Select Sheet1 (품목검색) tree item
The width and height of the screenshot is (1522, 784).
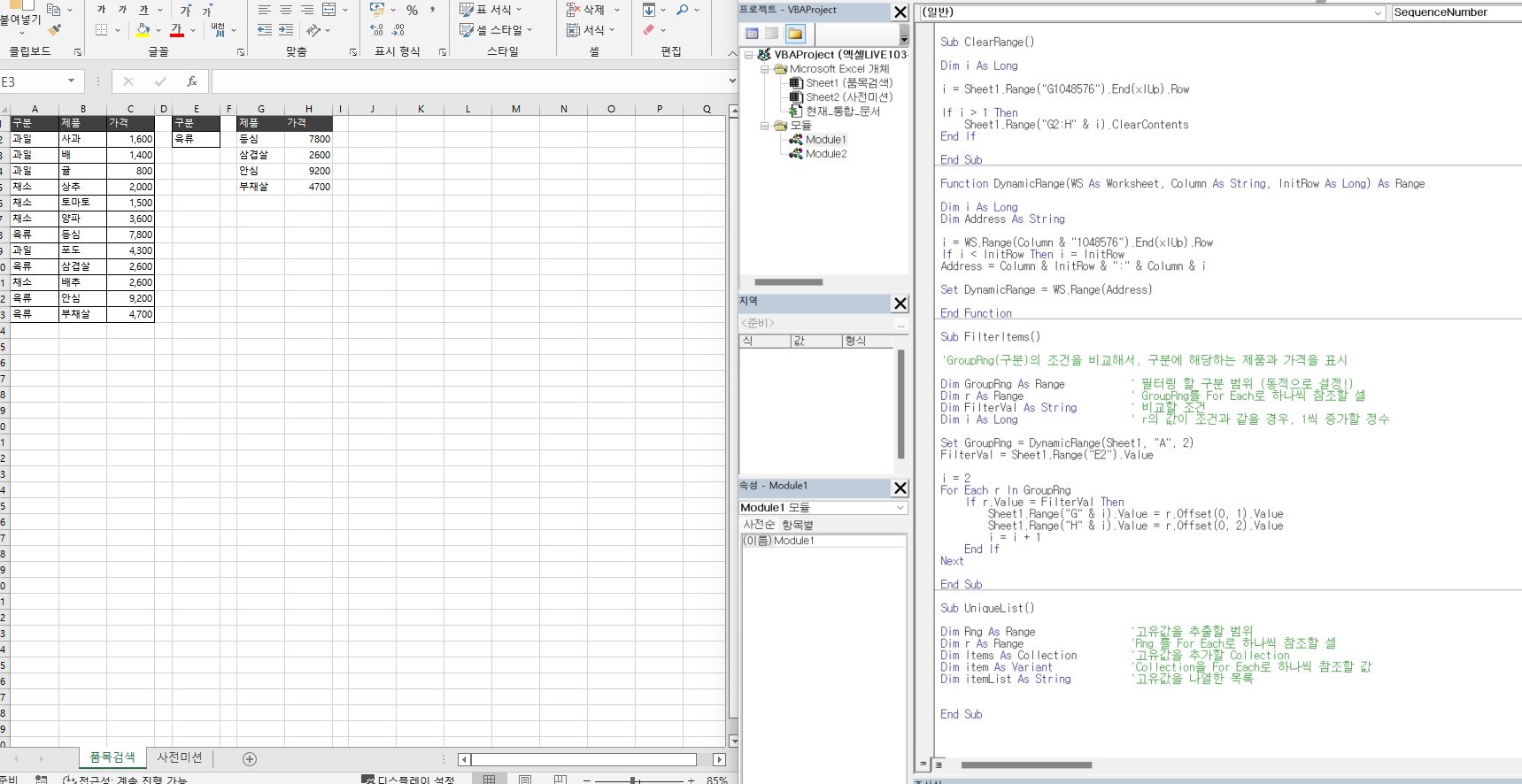[849, 83]
